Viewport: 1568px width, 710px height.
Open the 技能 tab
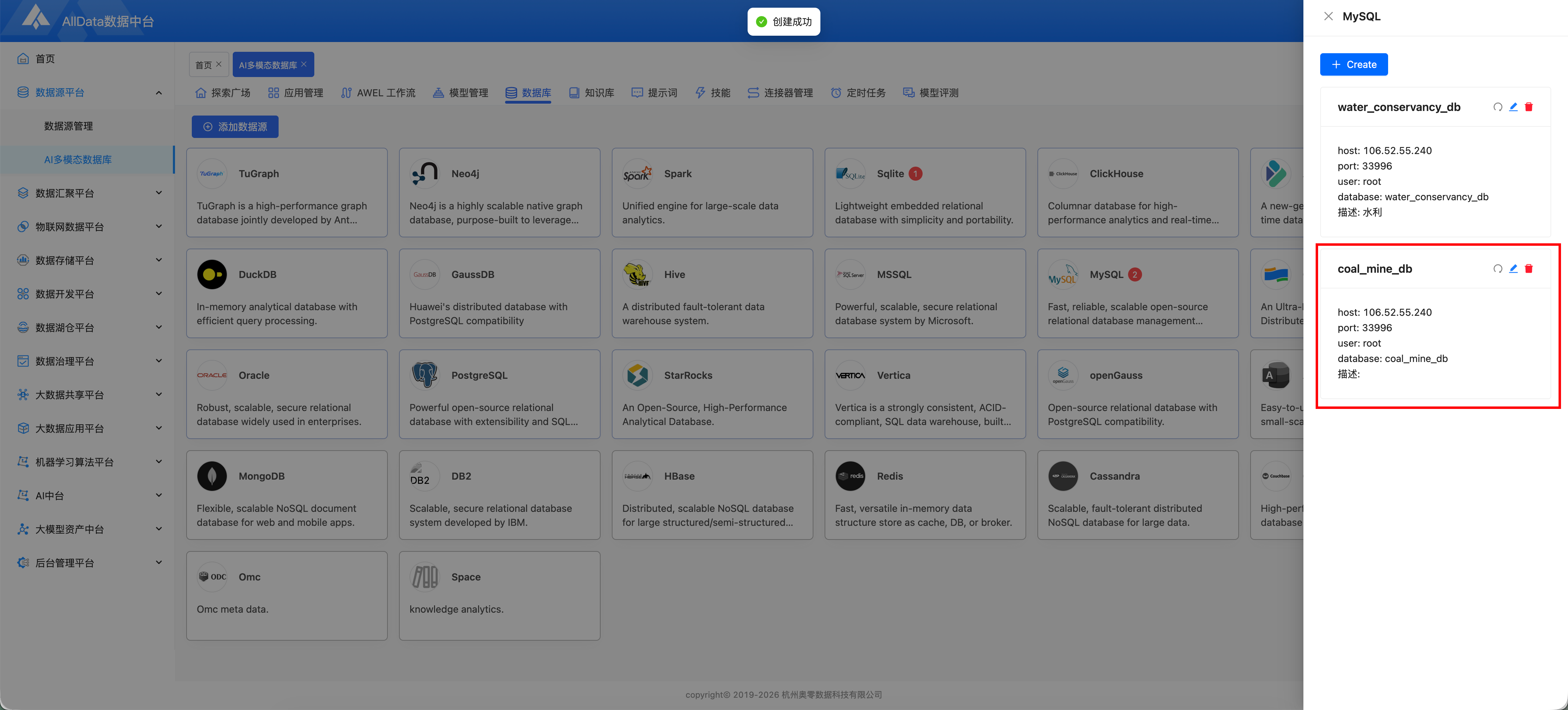tap(713, 92)
